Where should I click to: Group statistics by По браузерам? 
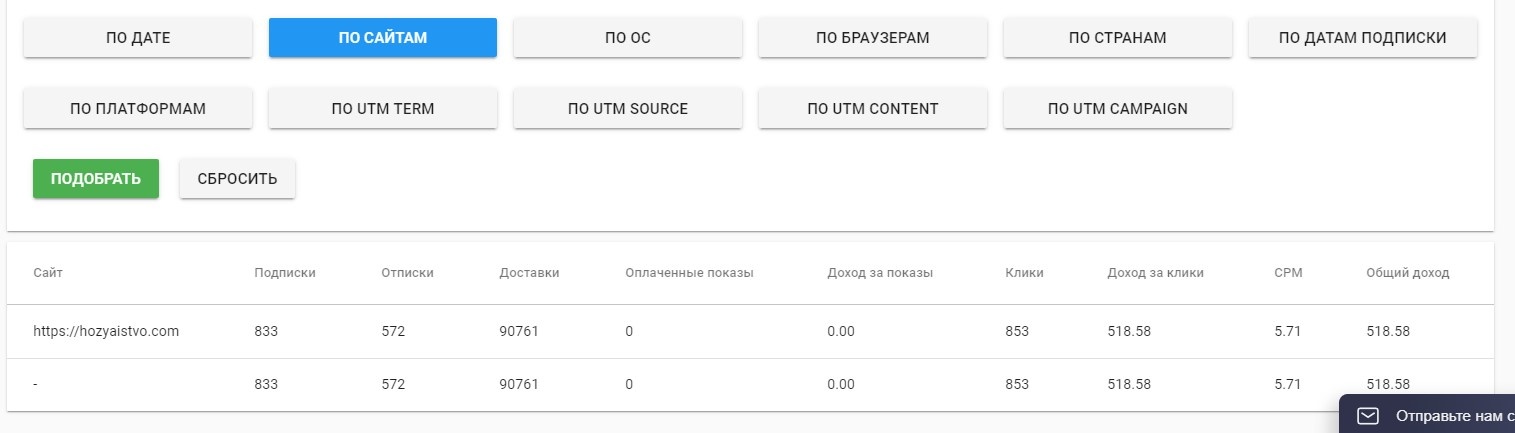[873, 38]
